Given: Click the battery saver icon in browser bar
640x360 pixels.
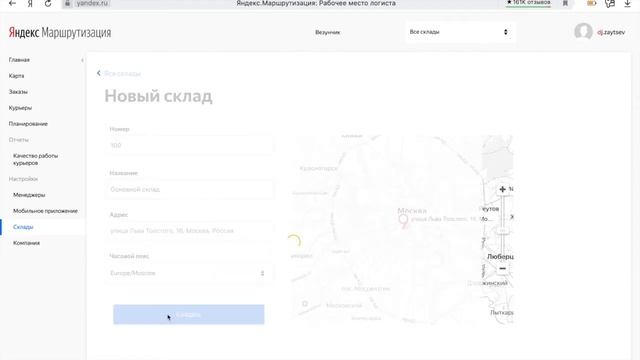Looking at the screenshot, I should (x=591, y=3).
